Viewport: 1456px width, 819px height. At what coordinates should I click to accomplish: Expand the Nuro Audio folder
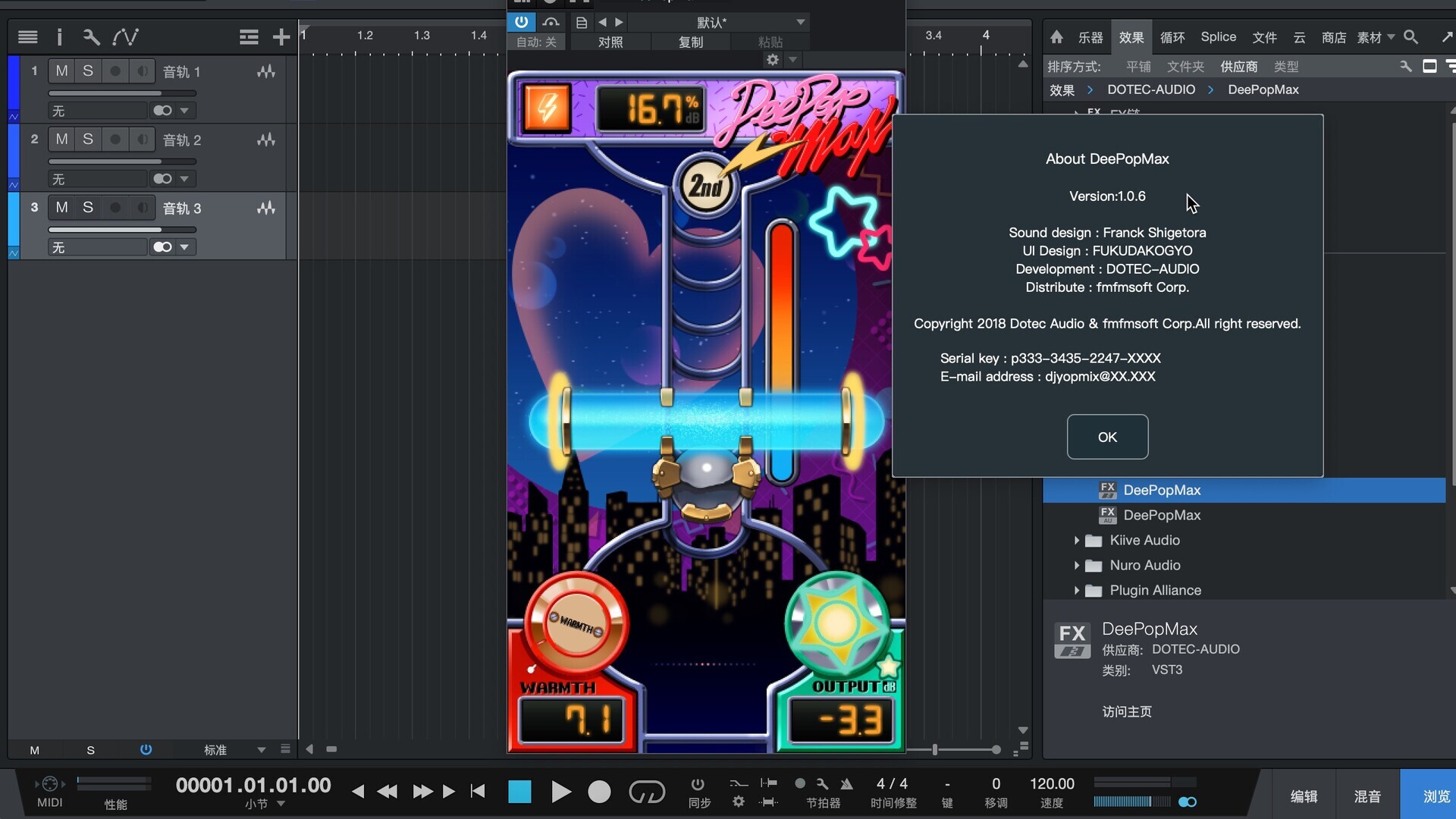[1076, 566]
